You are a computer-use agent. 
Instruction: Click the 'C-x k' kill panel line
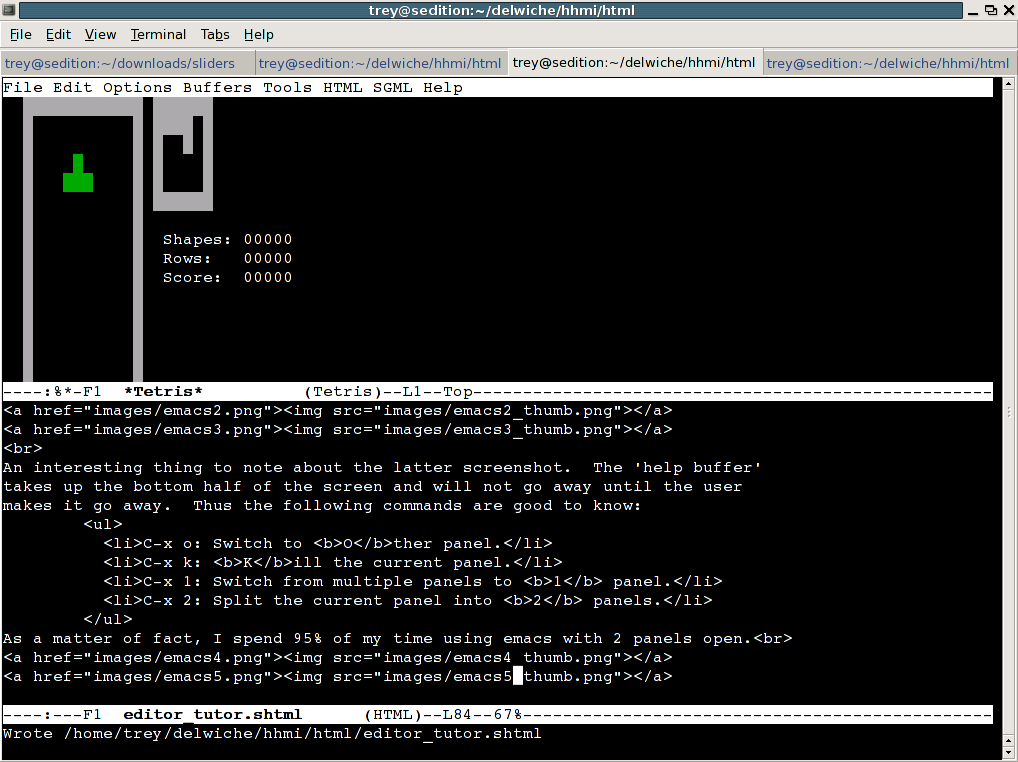333,563
